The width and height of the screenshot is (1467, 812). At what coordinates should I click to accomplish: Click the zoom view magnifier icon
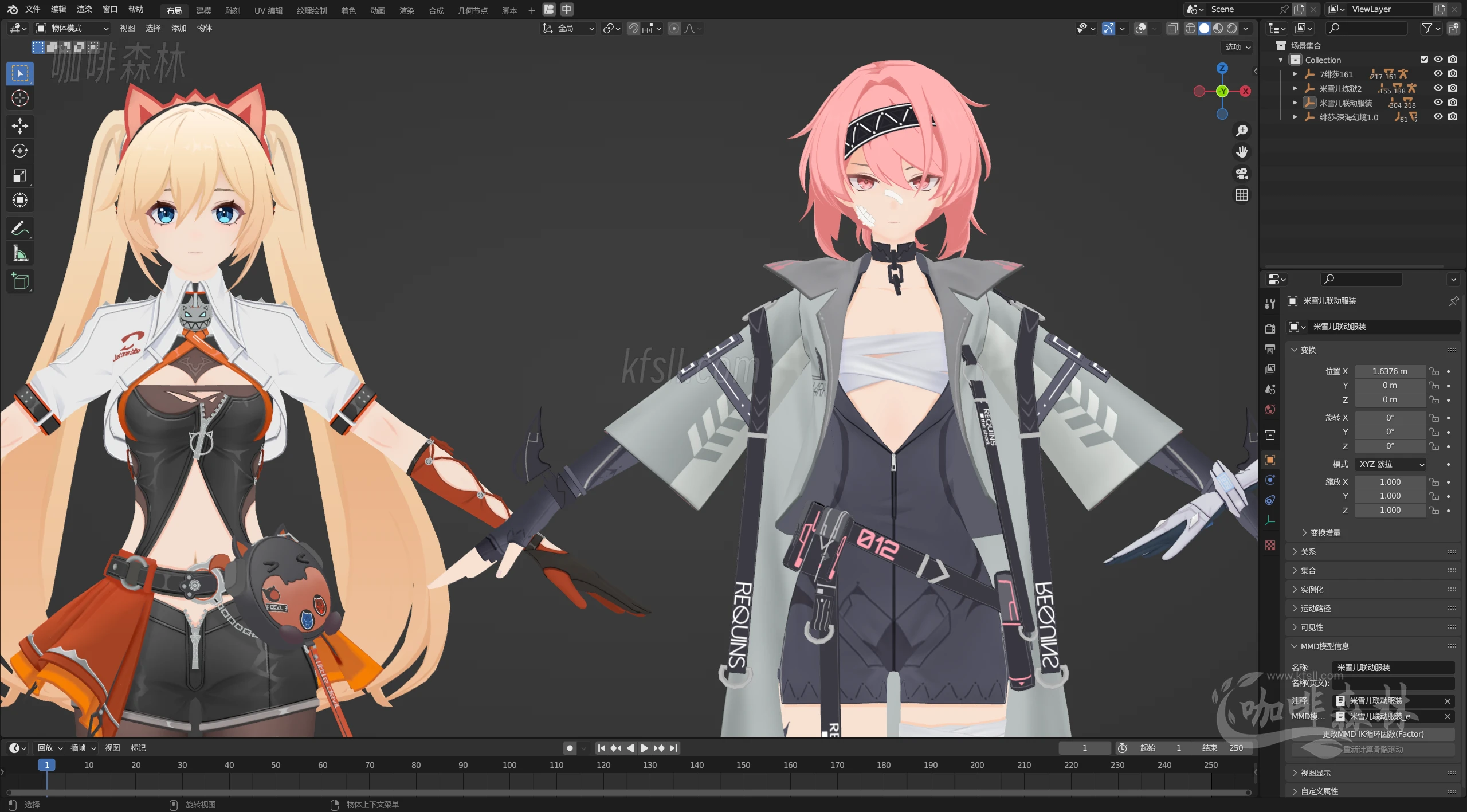pyautogui.click(x=1241, y=131)
